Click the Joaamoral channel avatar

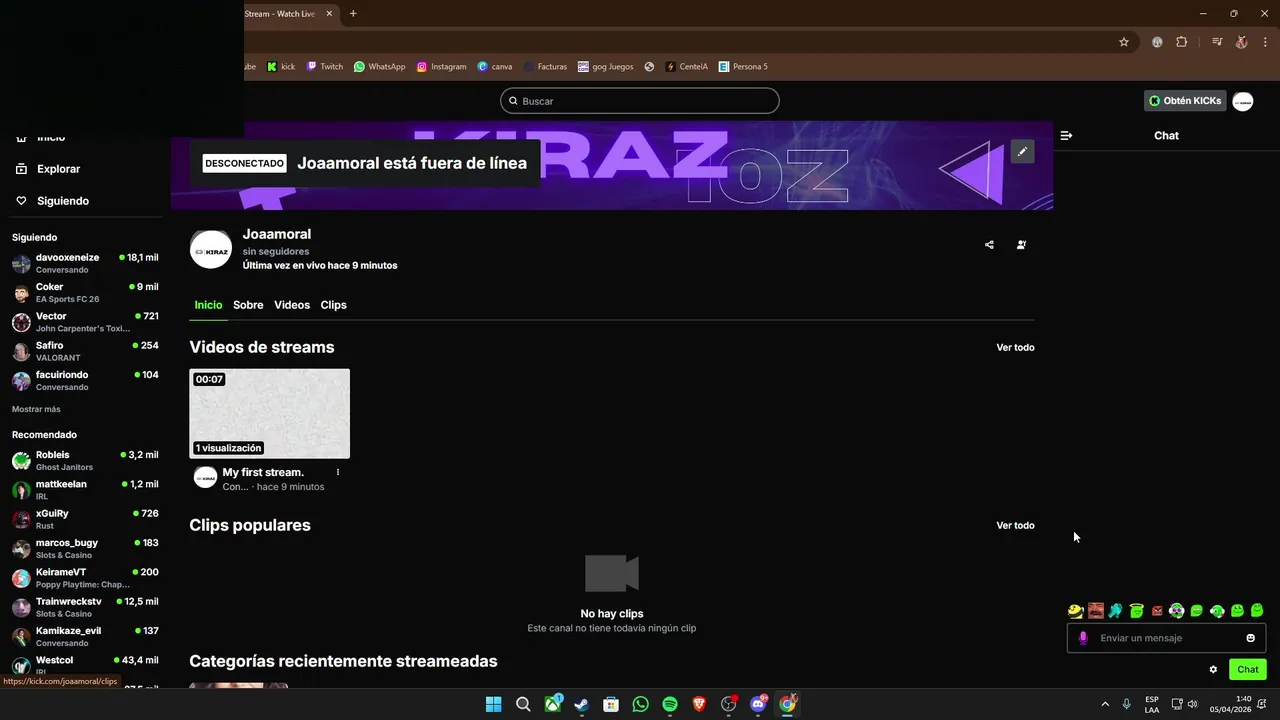(211, 250)
